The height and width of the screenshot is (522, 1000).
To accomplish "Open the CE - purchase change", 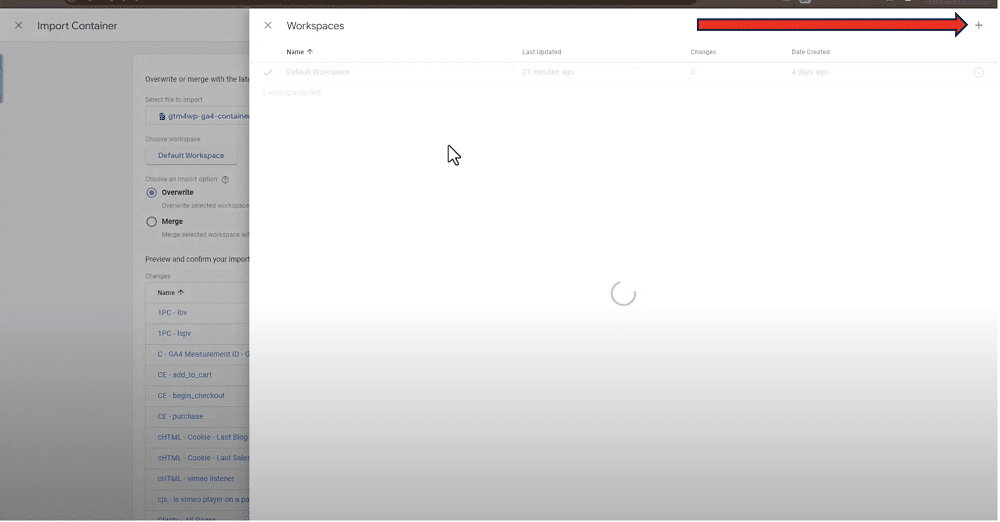I will click(180, 416).
